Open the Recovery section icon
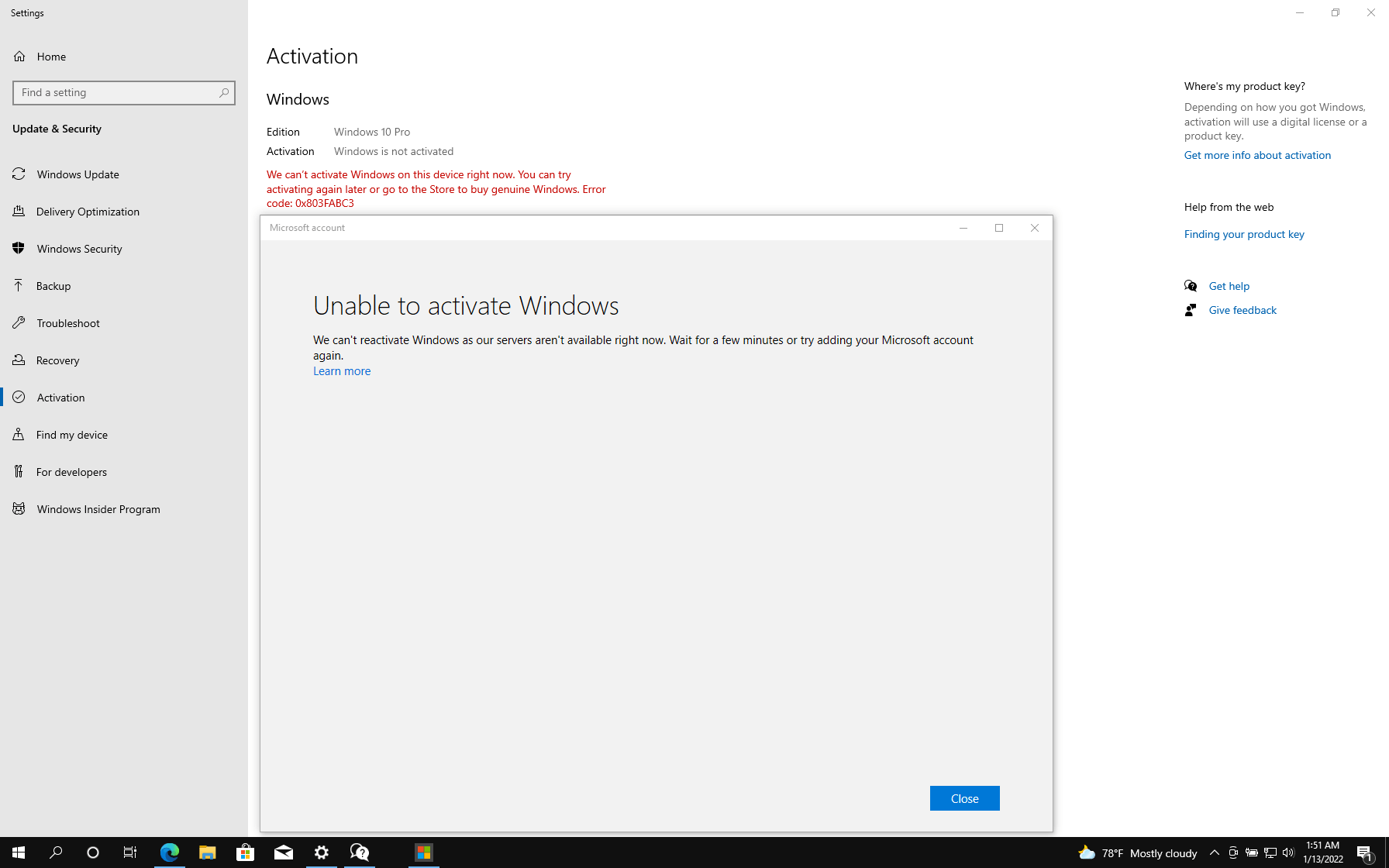Screen dimensions: 1389x868 pos(19,360)
